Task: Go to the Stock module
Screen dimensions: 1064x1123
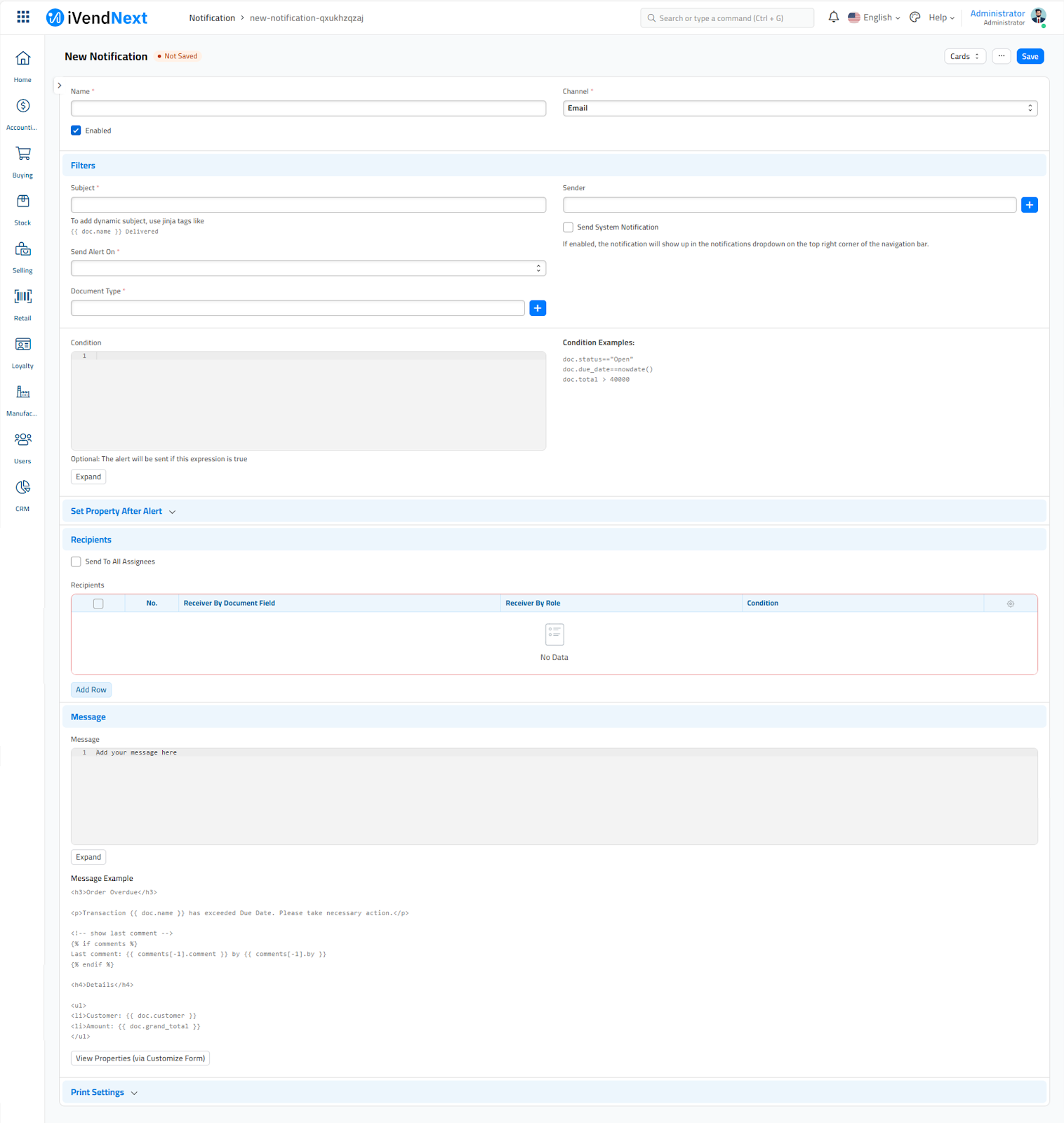Action: coord(22,202)
